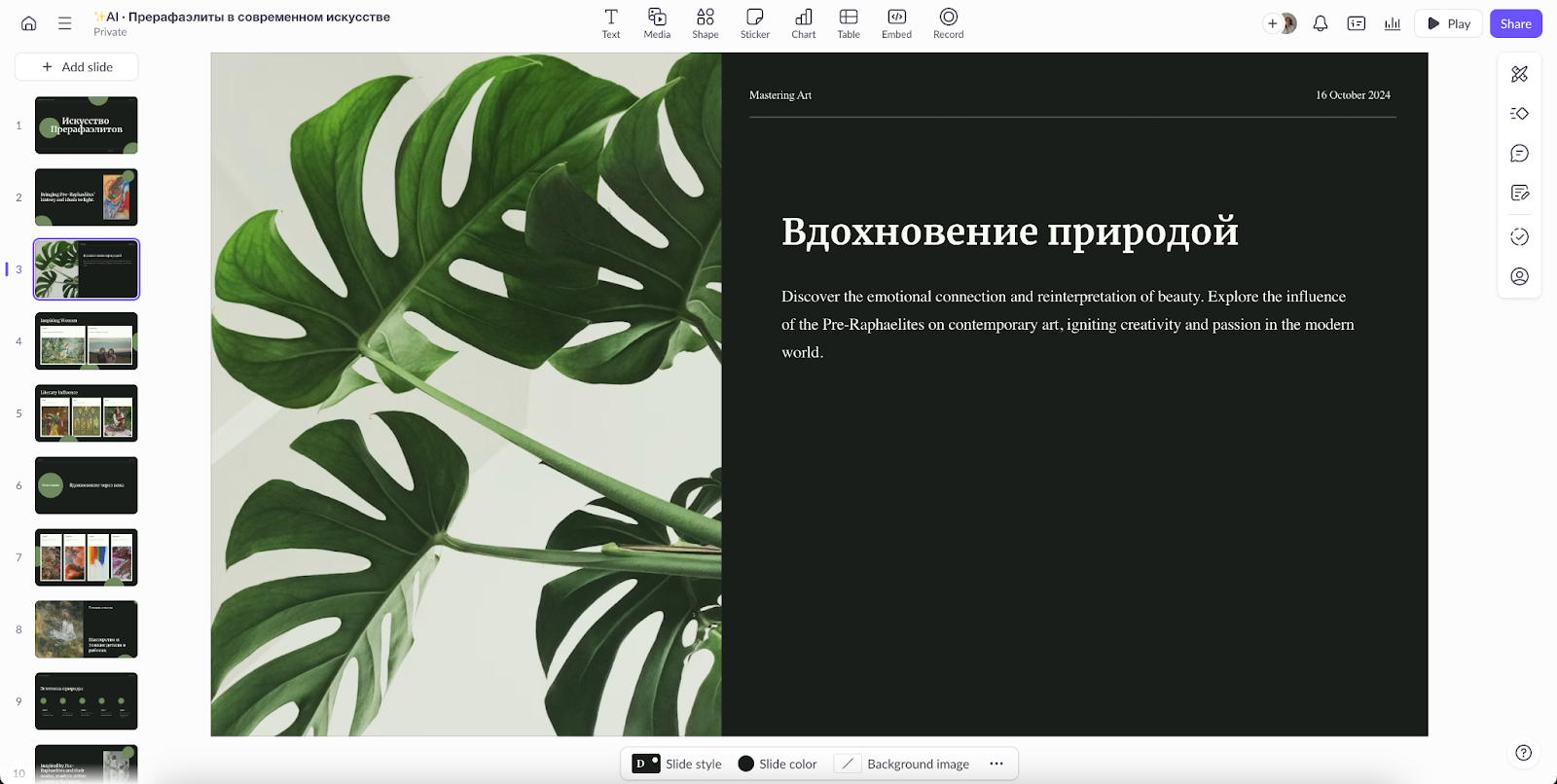Open the animations icon in right sidebar
The height and width of the screenshot is (784, 1557).
[1520, 114]
